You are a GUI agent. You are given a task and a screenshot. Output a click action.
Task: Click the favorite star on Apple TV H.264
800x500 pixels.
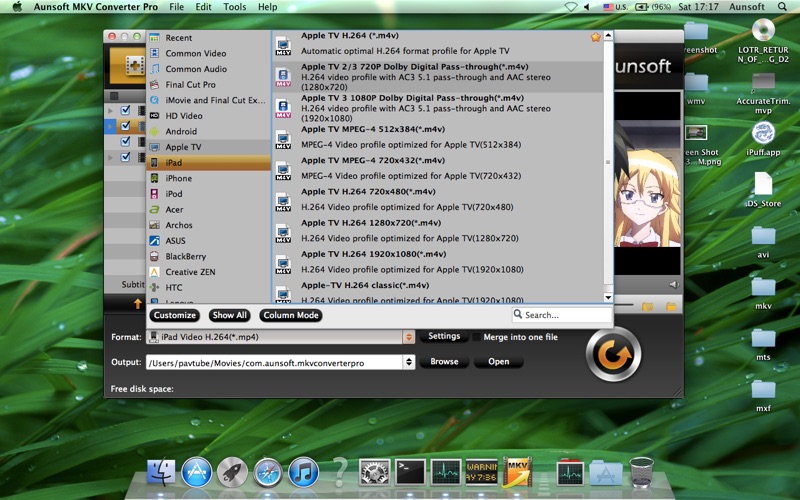pos(596,38)
